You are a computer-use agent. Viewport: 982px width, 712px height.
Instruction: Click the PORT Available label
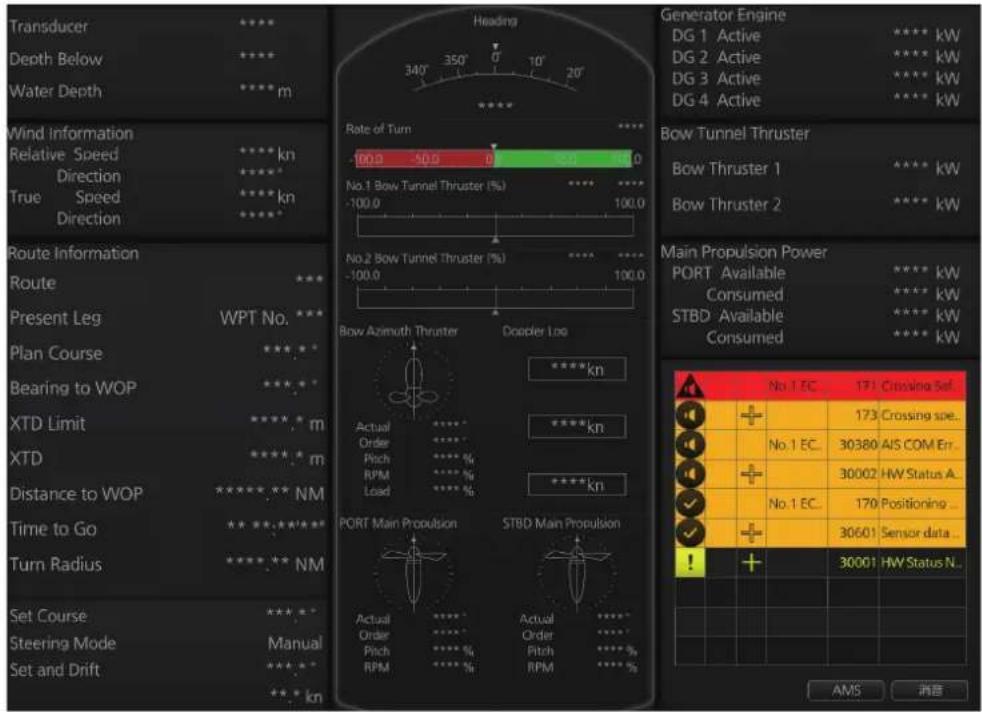728,274
